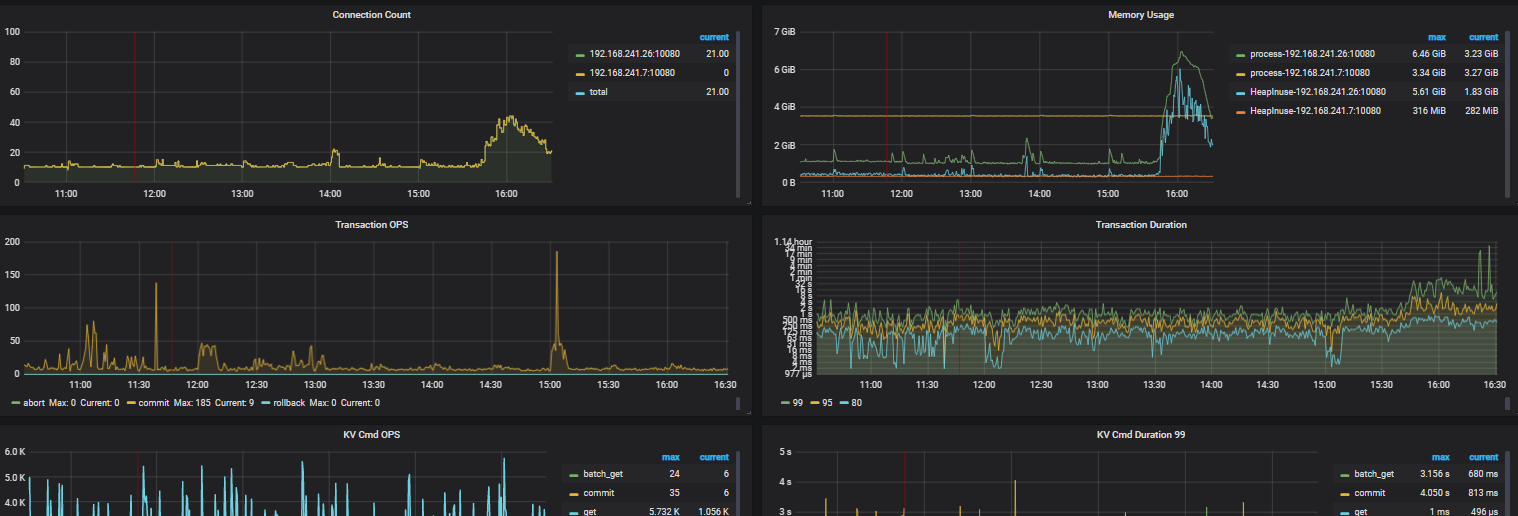
Task: Toggle the total series in Connection Count
Action: [598, 92]
